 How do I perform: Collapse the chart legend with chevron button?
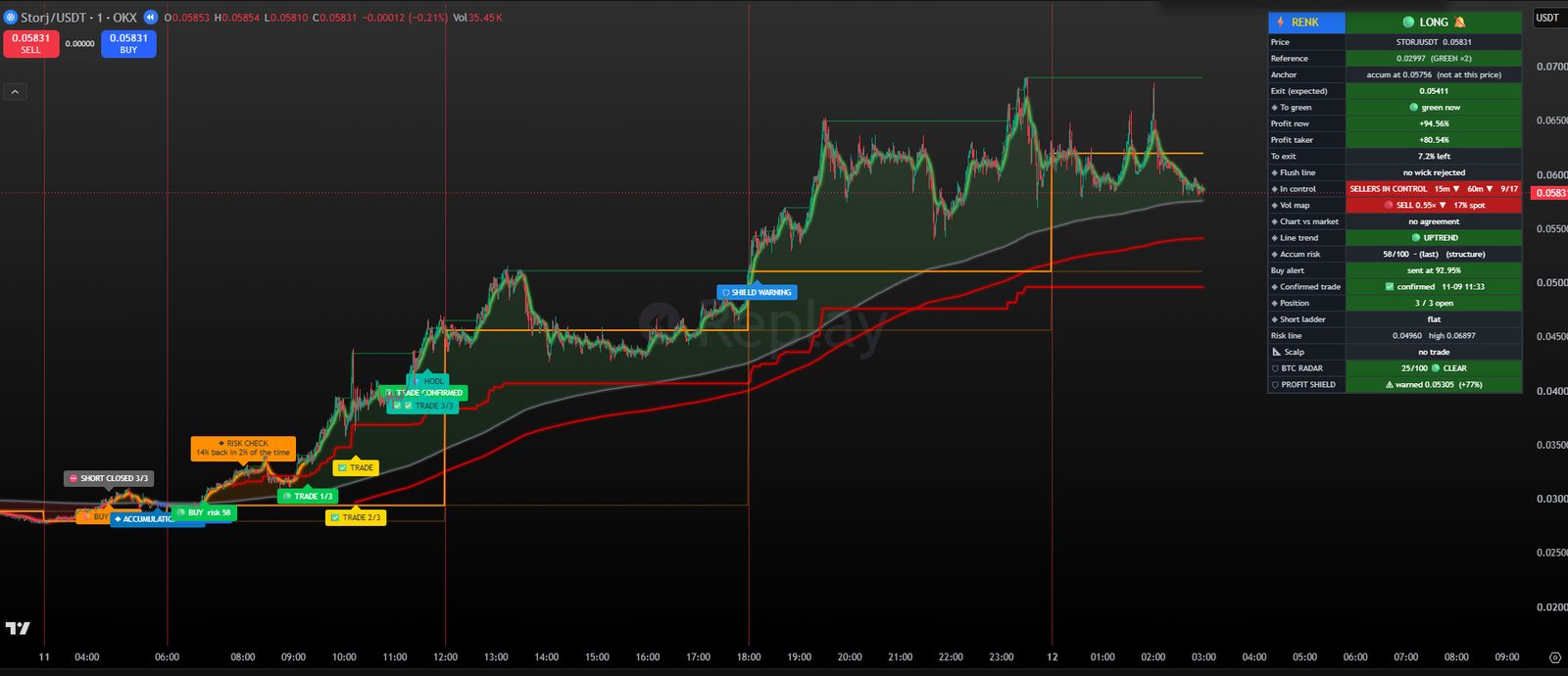pyautogui.click(x=15, y=92)
